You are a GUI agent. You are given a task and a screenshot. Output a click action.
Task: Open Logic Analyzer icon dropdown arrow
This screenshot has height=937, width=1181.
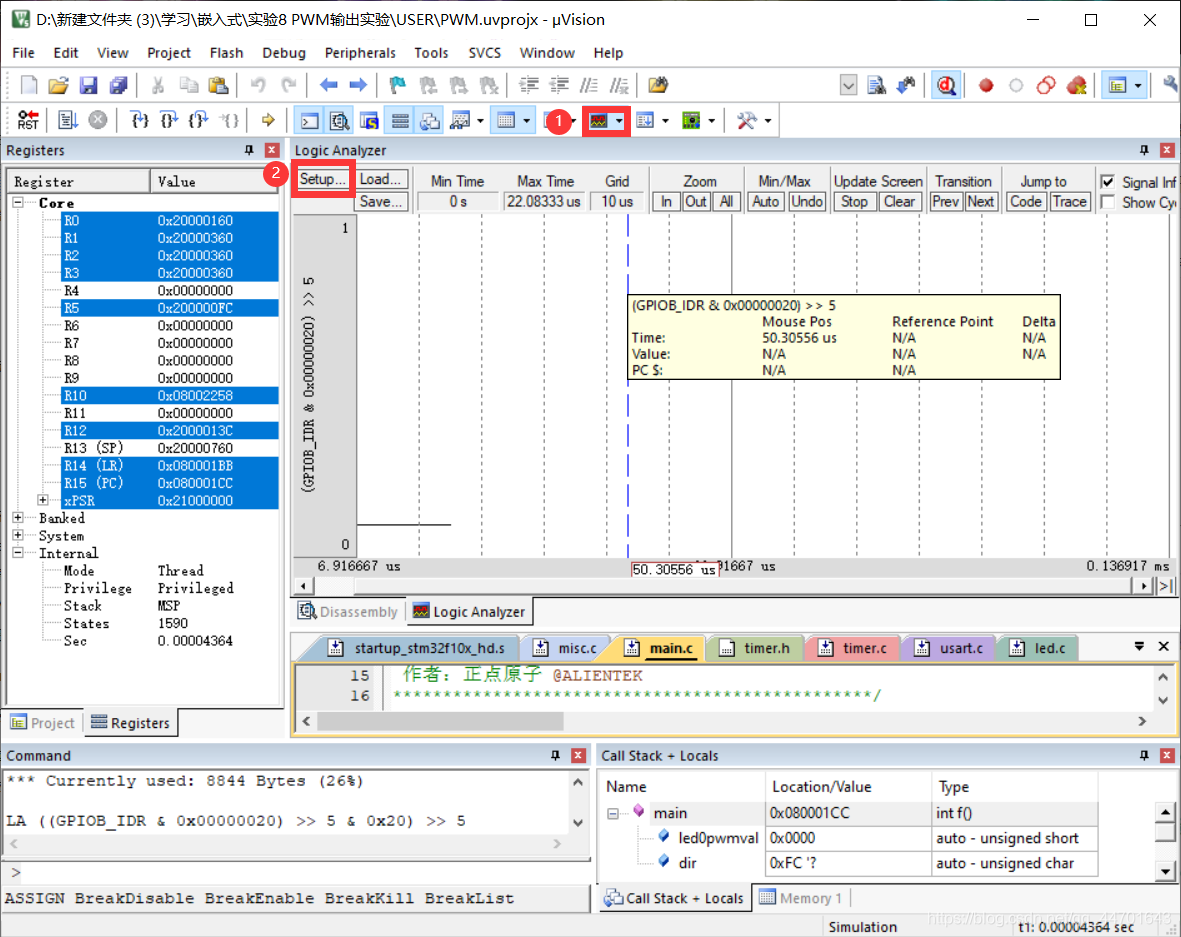point(619,121)
